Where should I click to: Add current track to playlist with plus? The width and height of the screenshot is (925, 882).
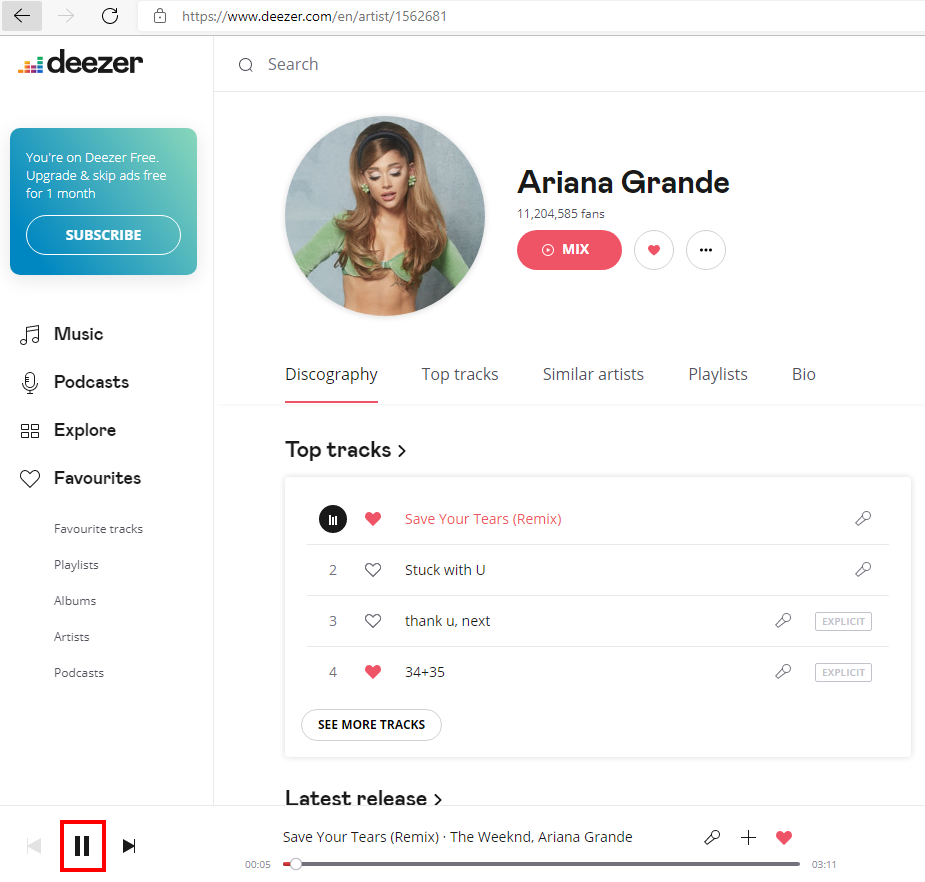[748, 837]
